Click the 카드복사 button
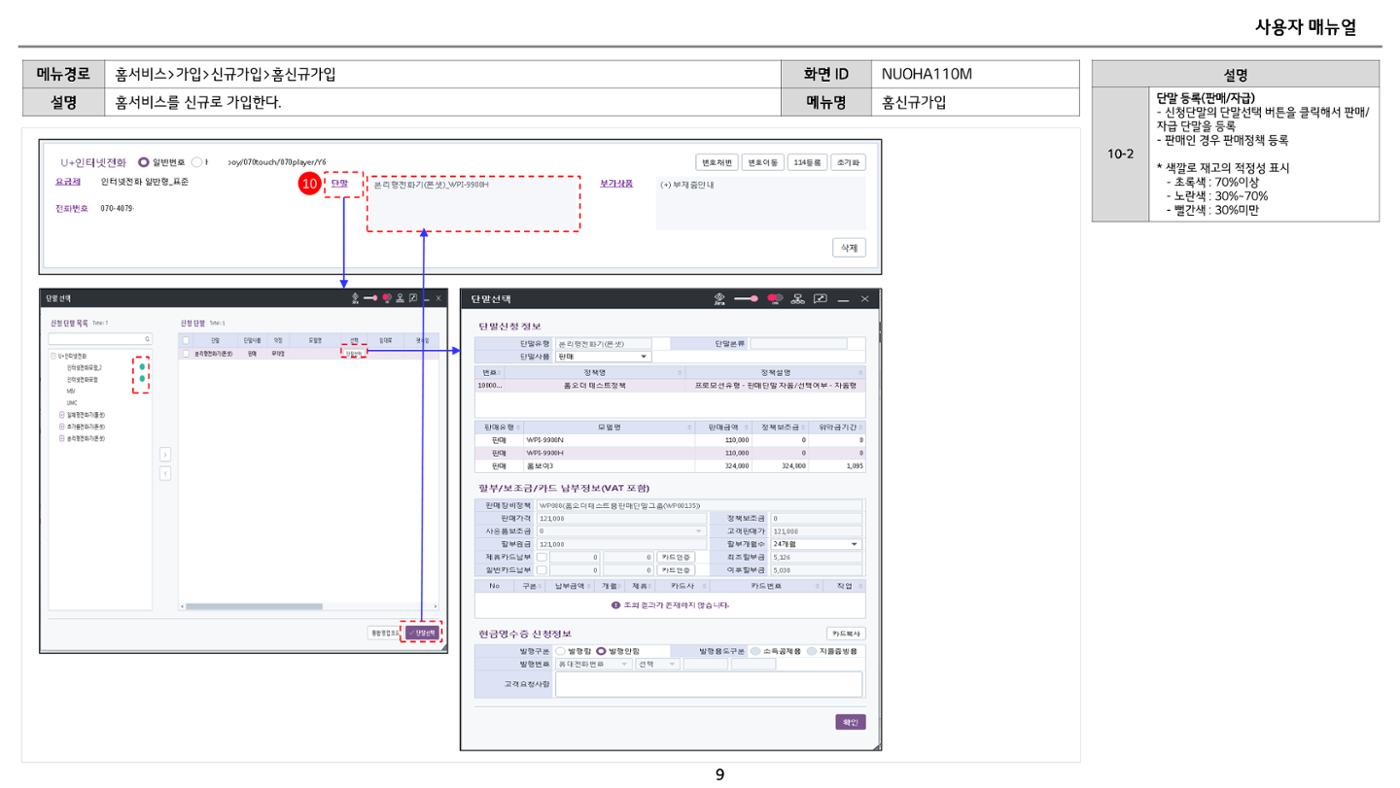This screenshot has width=1400, height=788. [x=845, y=634]
